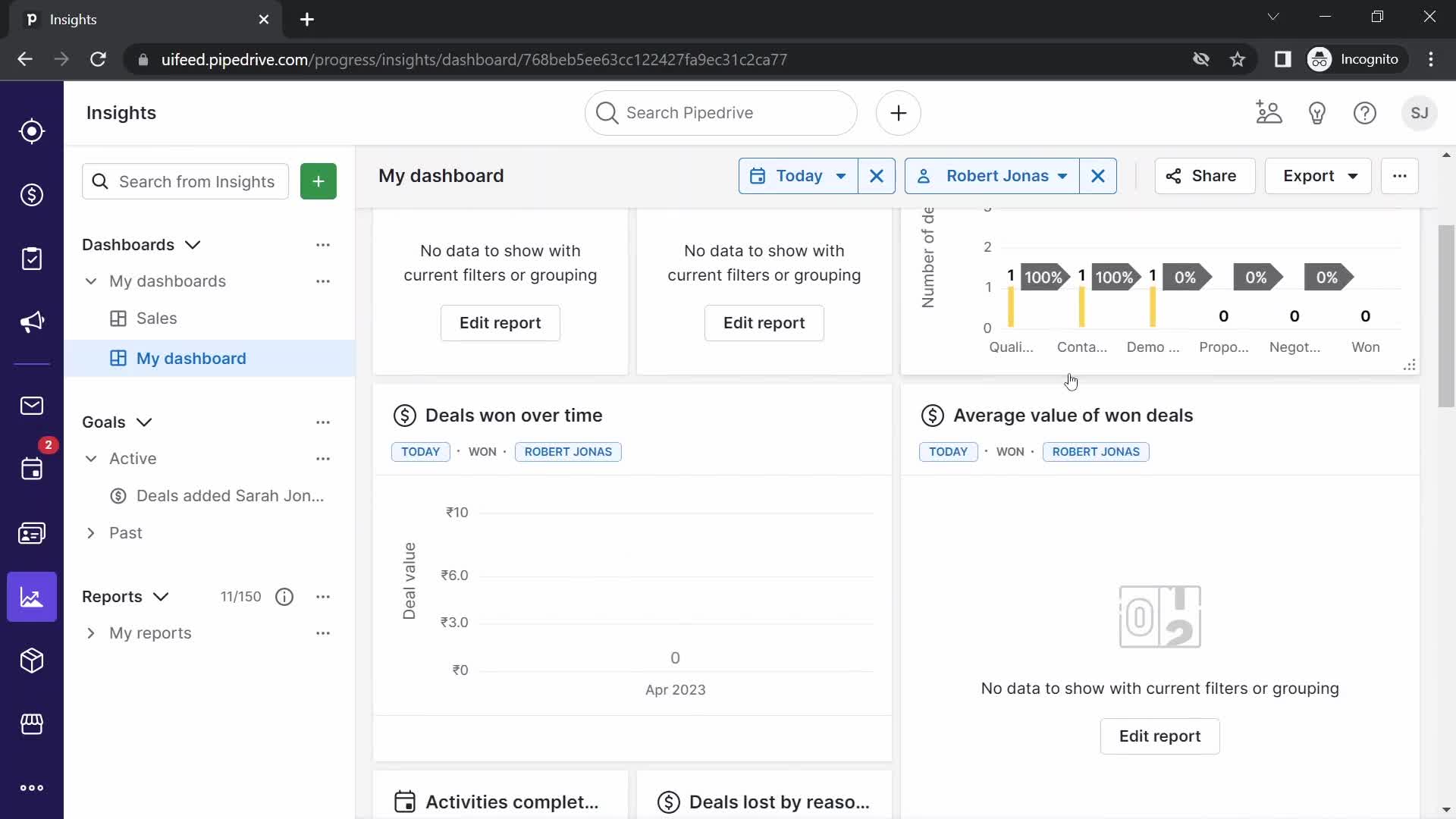
Task: Click the Search Pipedrive field
Action: pos(721,113)
